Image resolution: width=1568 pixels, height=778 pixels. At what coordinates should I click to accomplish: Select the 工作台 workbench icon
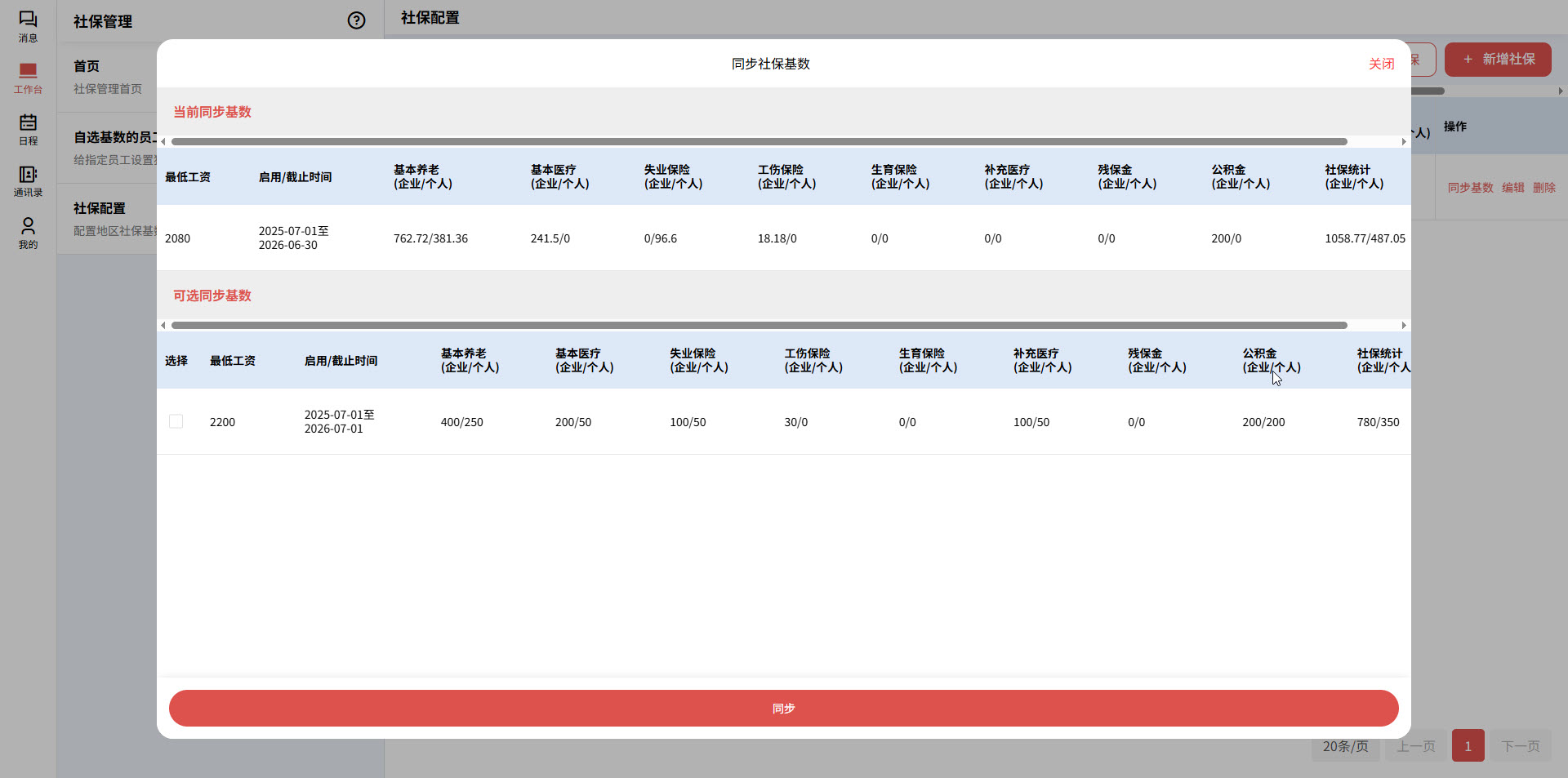[28, 78]
